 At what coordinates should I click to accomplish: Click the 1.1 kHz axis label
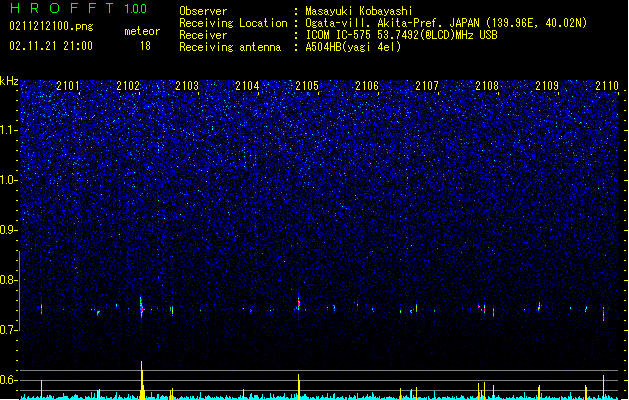[x=9, y=130]
